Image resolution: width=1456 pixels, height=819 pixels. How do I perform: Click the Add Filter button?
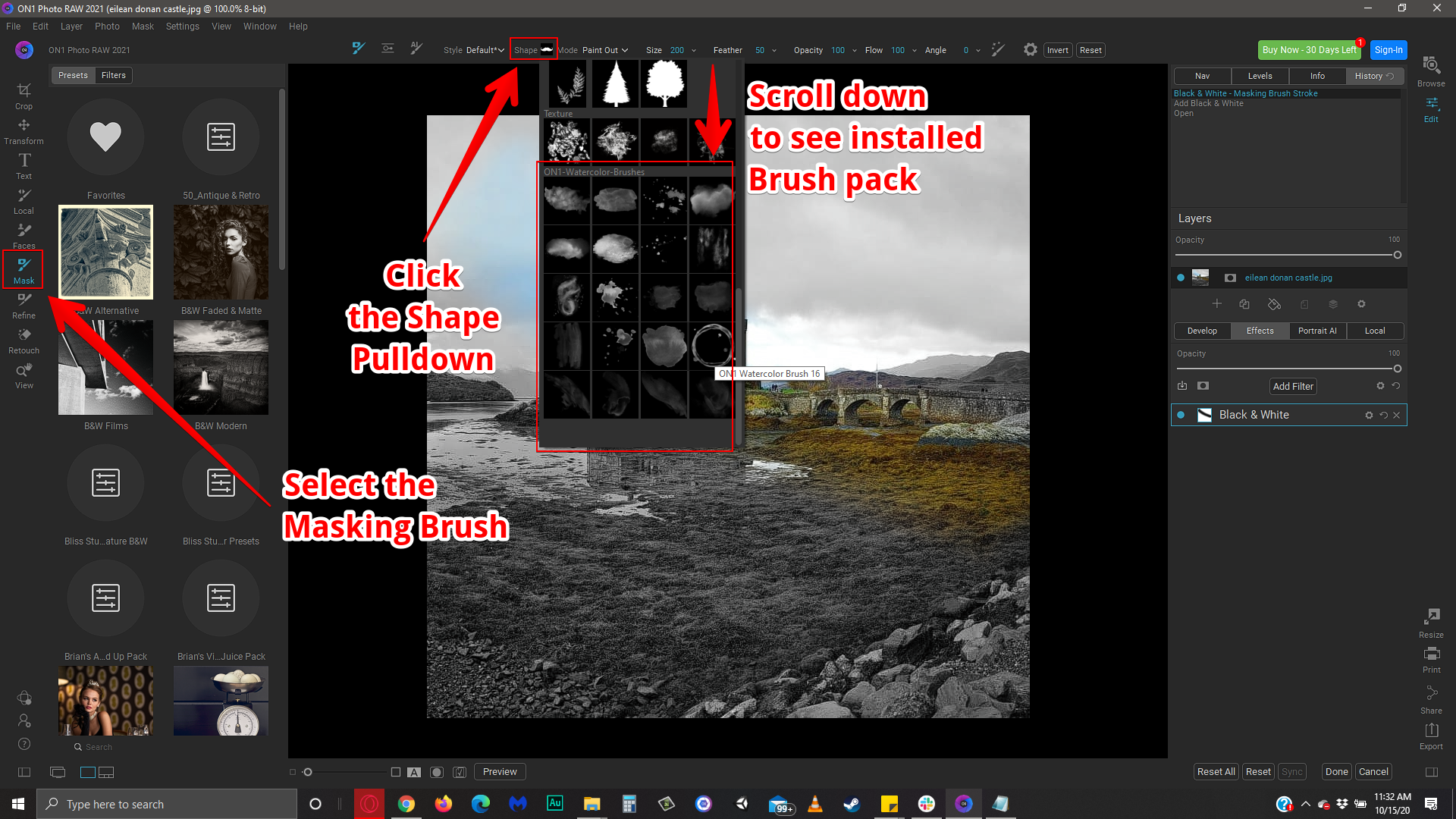[x=1293, y=386]
